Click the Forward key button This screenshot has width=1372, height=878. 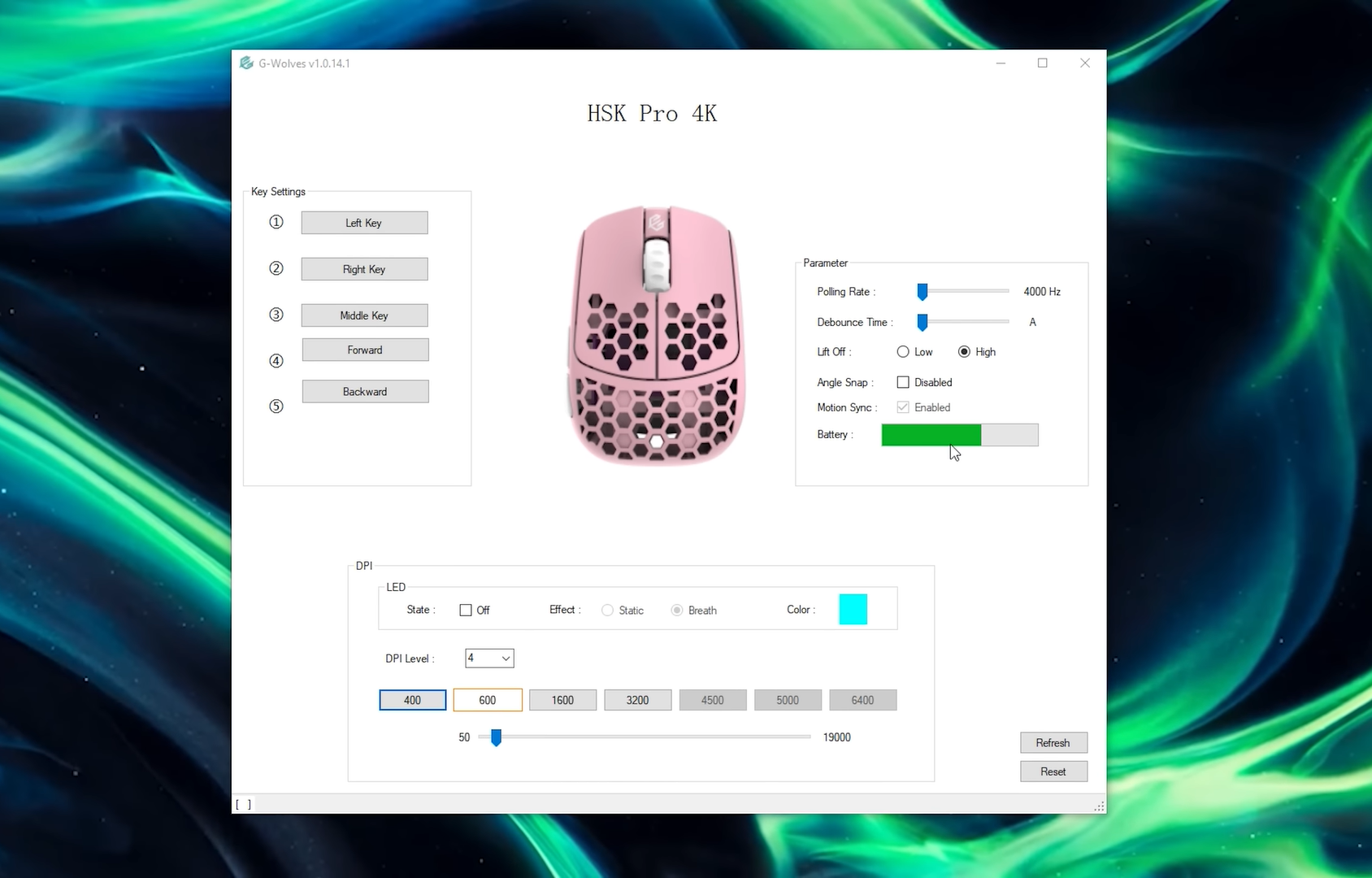click(365, 350)
